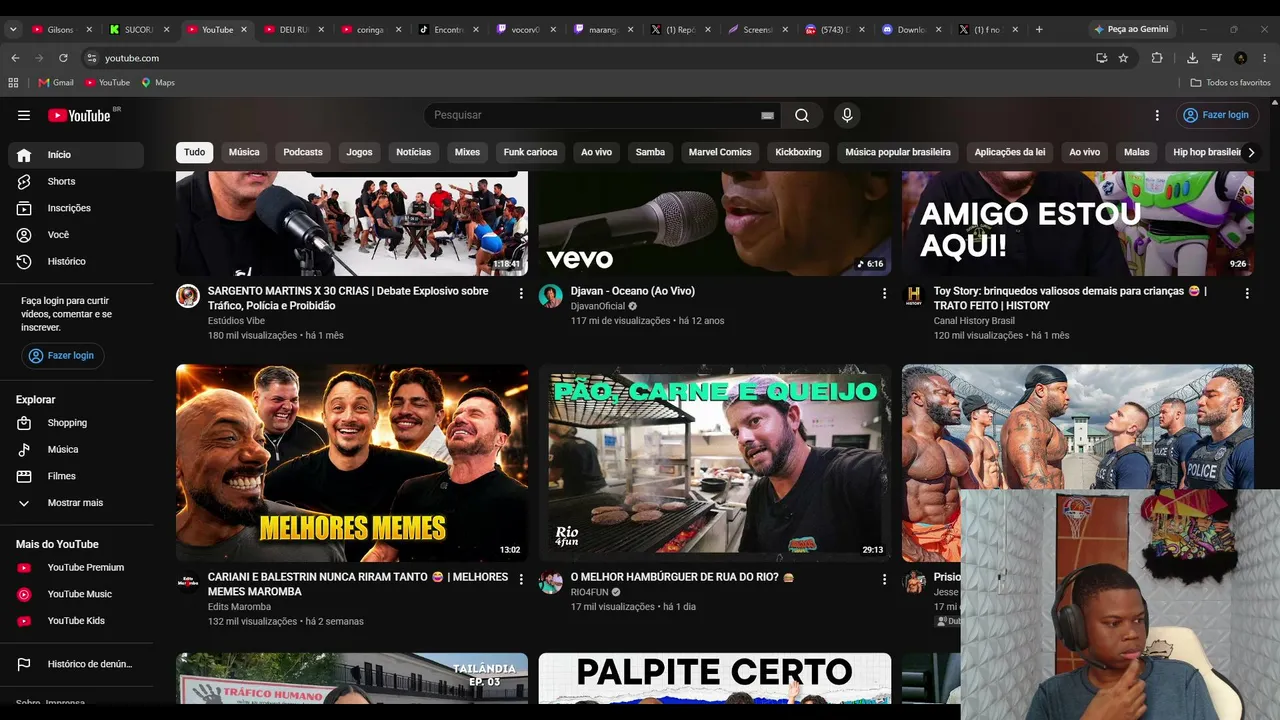Select the Samba filter chip

[x=650, y=152]
